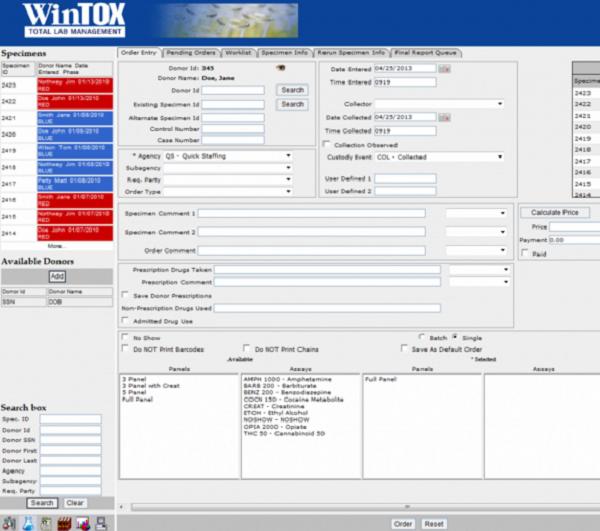The image size is (600, 531).
Task: Switch to the Pending Orders tab
Action: click(191, 53)
